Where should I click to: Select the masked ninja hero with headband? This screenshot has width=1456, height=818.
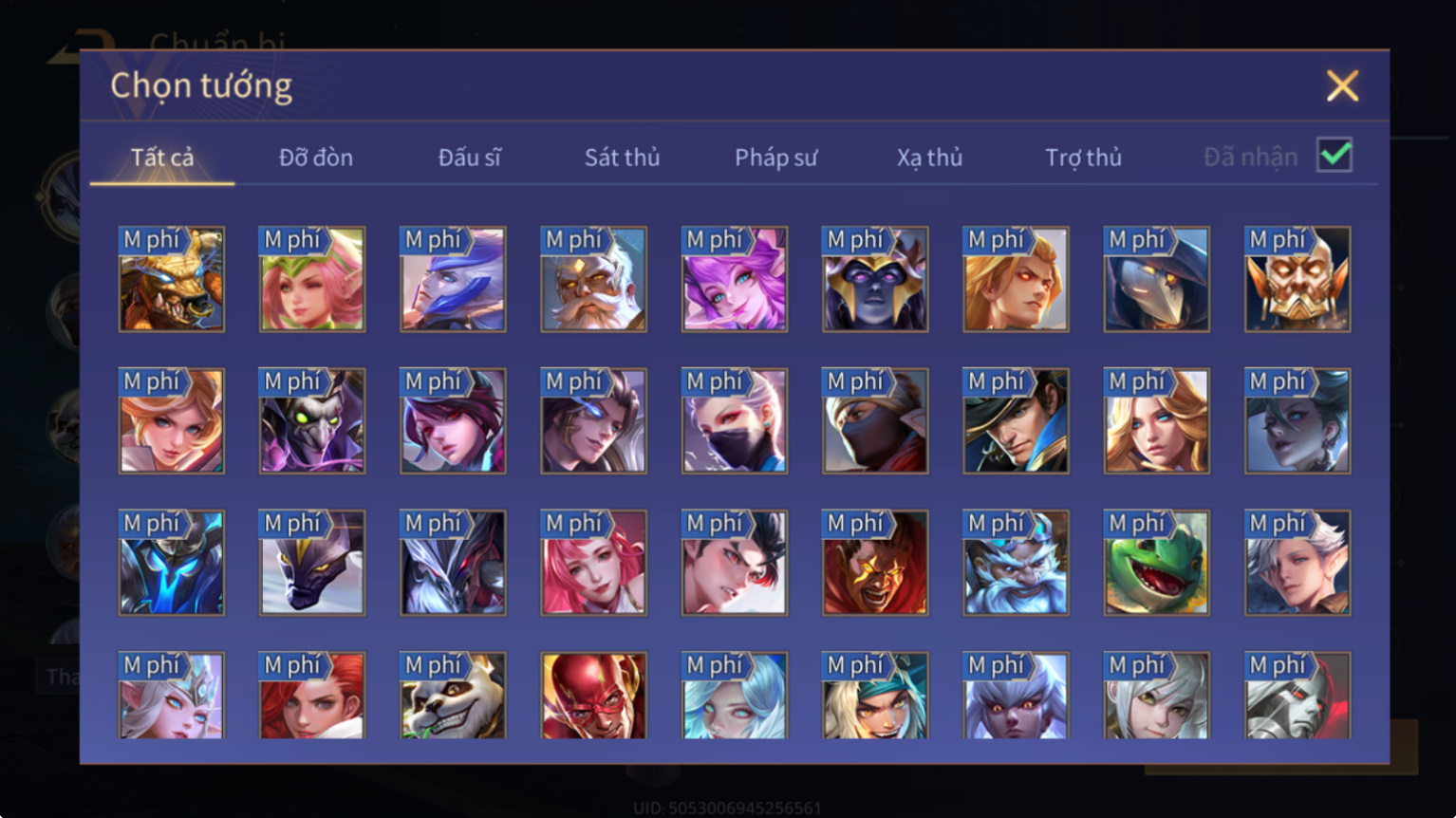point(874,420)
